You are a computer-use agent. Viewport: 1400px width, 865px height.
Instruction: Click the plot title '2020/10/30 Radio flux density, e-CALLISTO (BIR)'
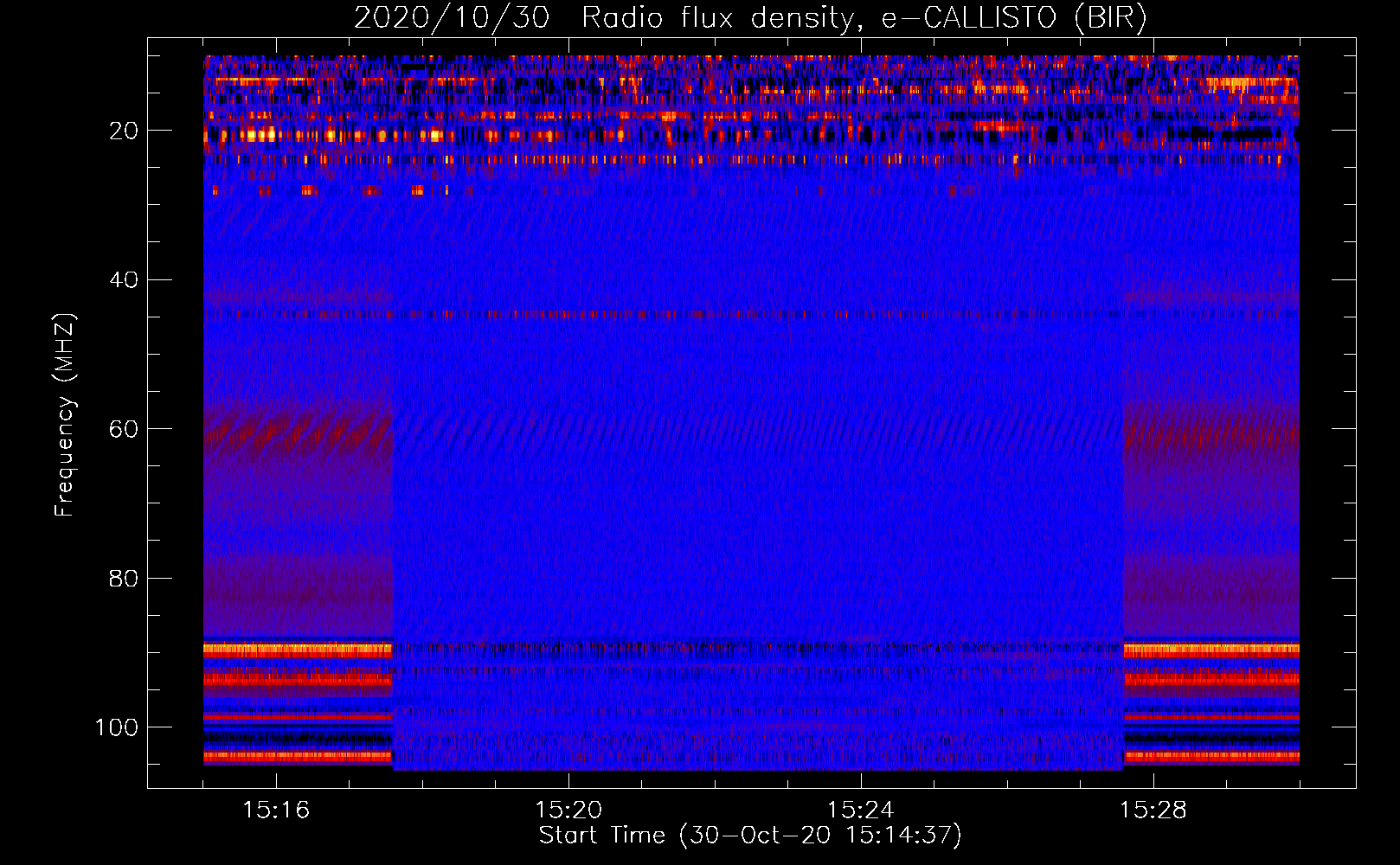(x=750, y=18)
